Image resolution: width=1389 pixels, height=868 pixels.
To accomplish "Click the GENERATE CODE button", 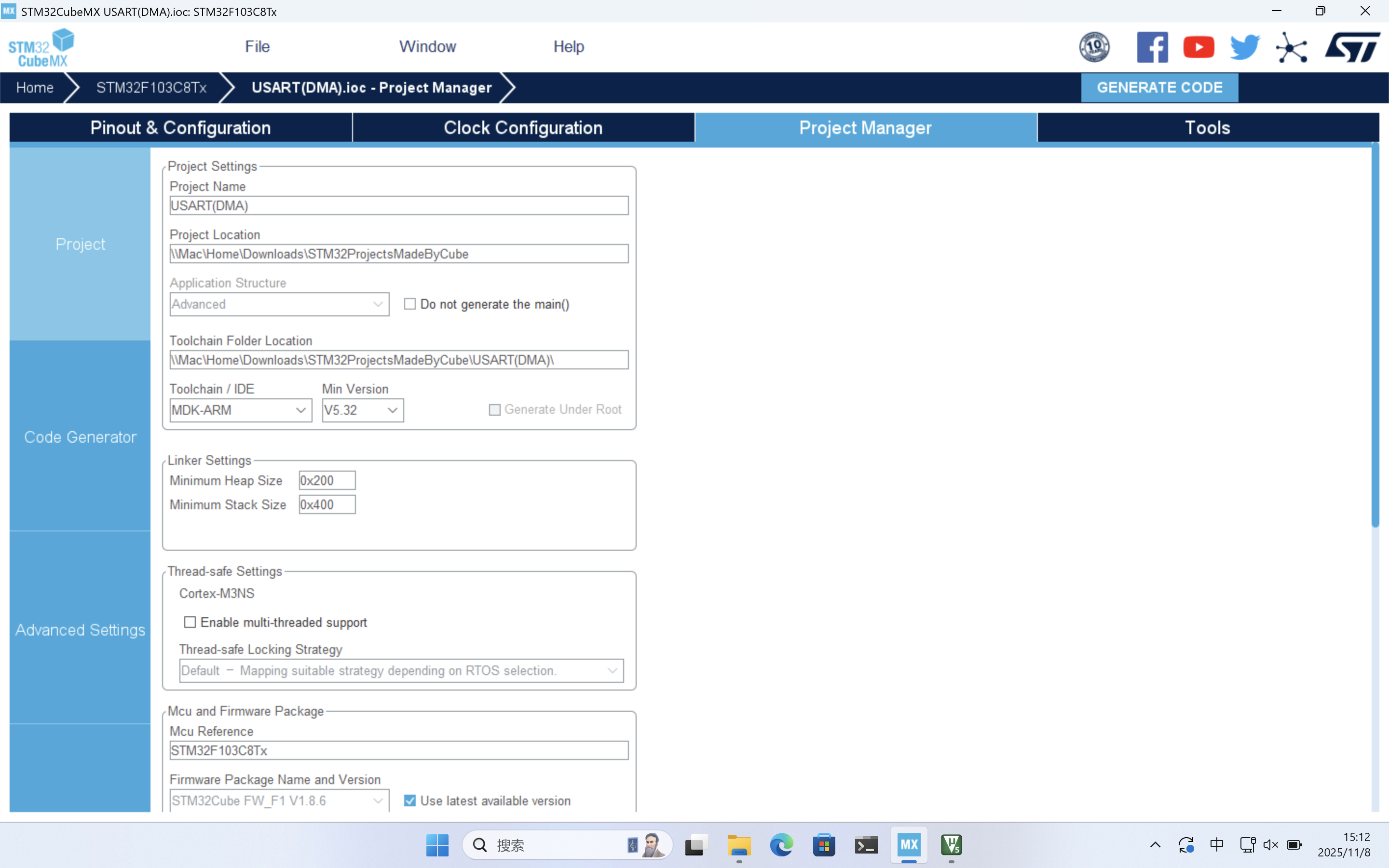I will [x=1159, y=87].
